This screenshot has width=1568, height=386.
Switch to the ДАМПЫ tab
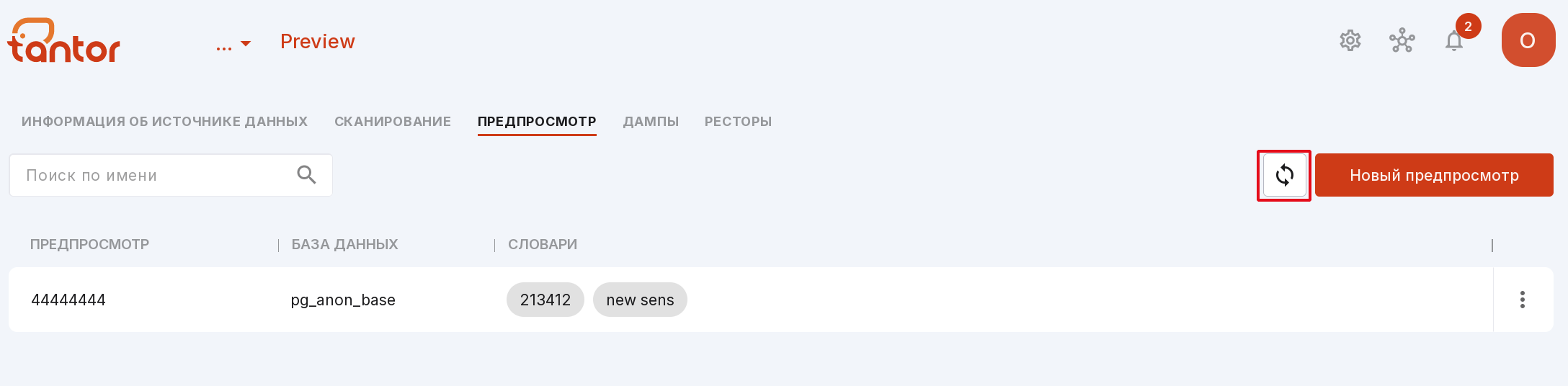coord(651,122)
